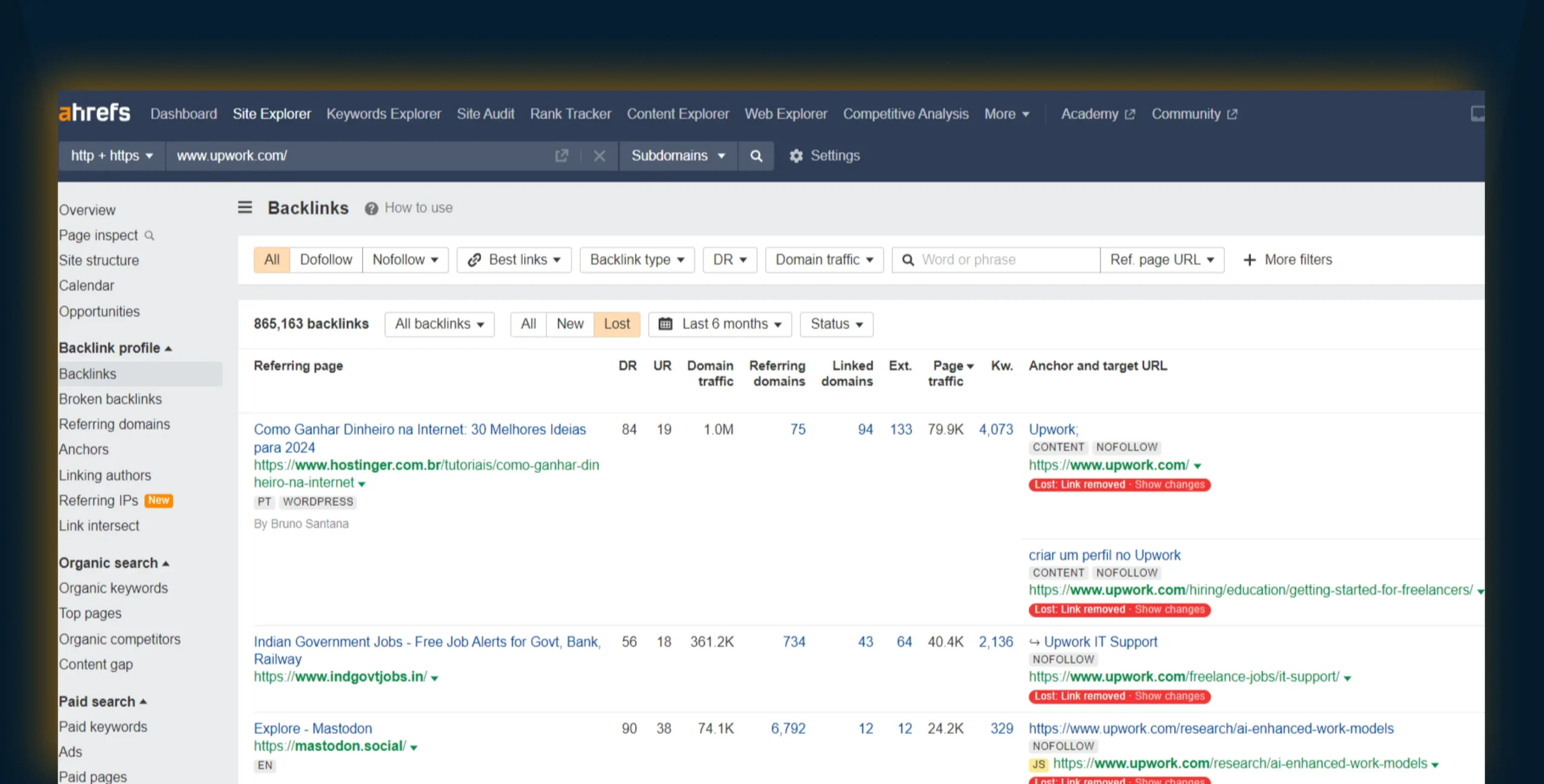
Task: Open Settings via the gear icon
Action: pyautogui.click(x=796, y=156)
